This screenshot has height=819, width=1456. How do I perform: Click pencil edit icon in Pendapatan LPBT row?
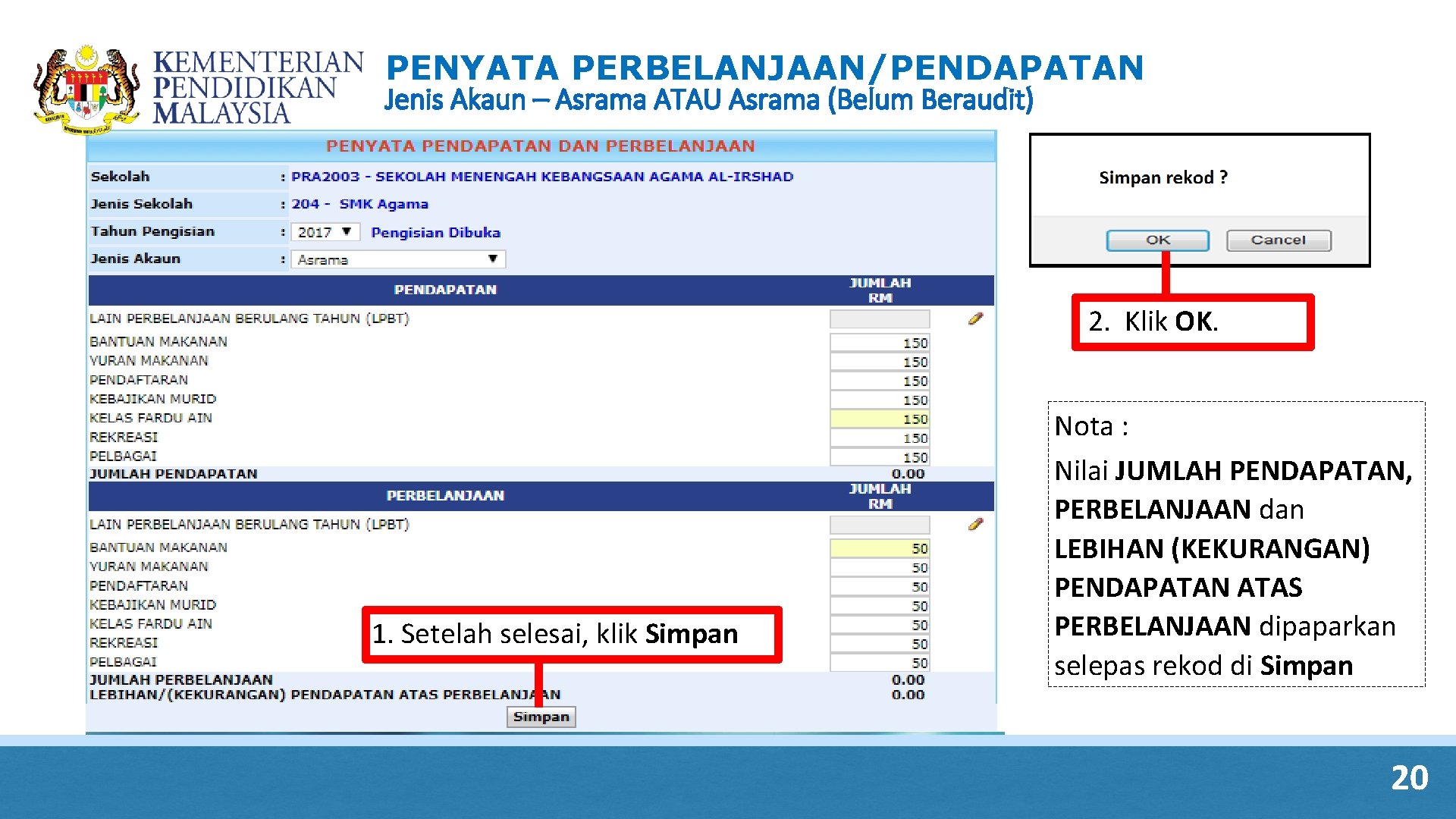click(x=975, y=319)
